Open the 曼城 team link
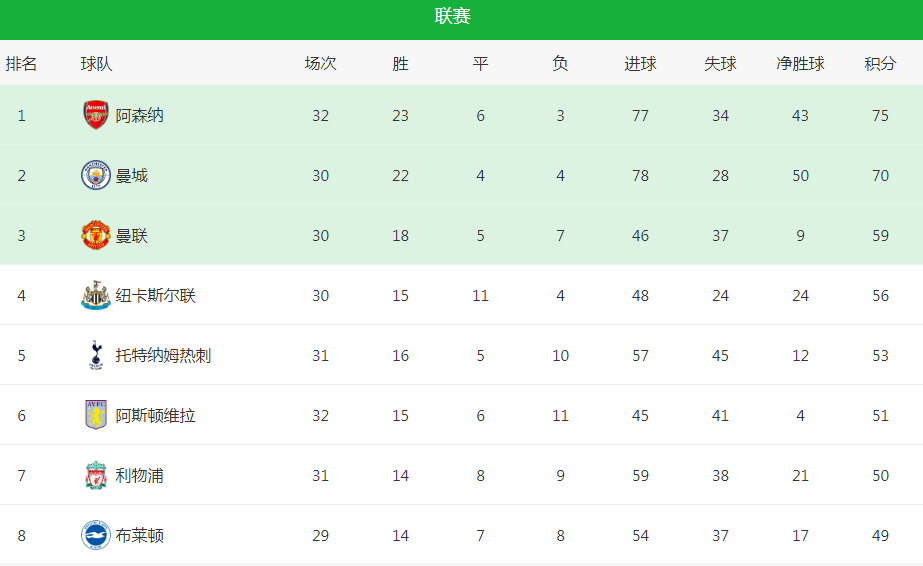The image size is (923, 566). 132,176
